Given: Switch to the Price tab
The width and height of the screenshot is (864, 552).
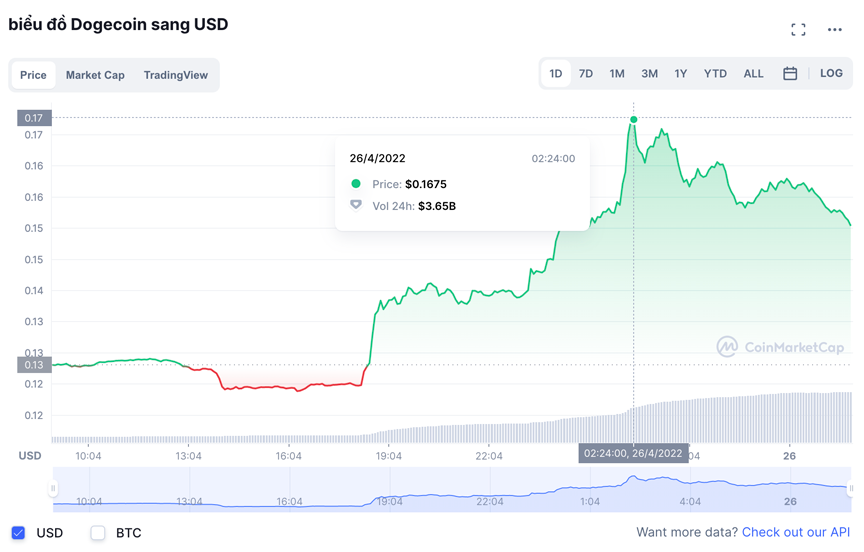Looking at the screenshot, I should click(x=33, y=75).
